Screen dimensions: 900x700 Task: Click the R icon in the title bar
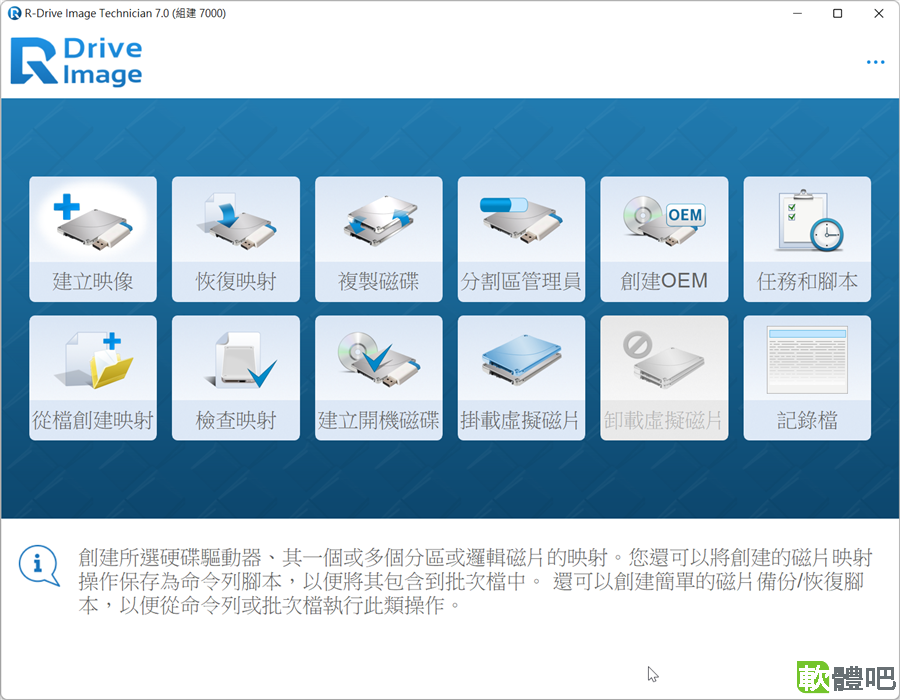tap(13, 13)
